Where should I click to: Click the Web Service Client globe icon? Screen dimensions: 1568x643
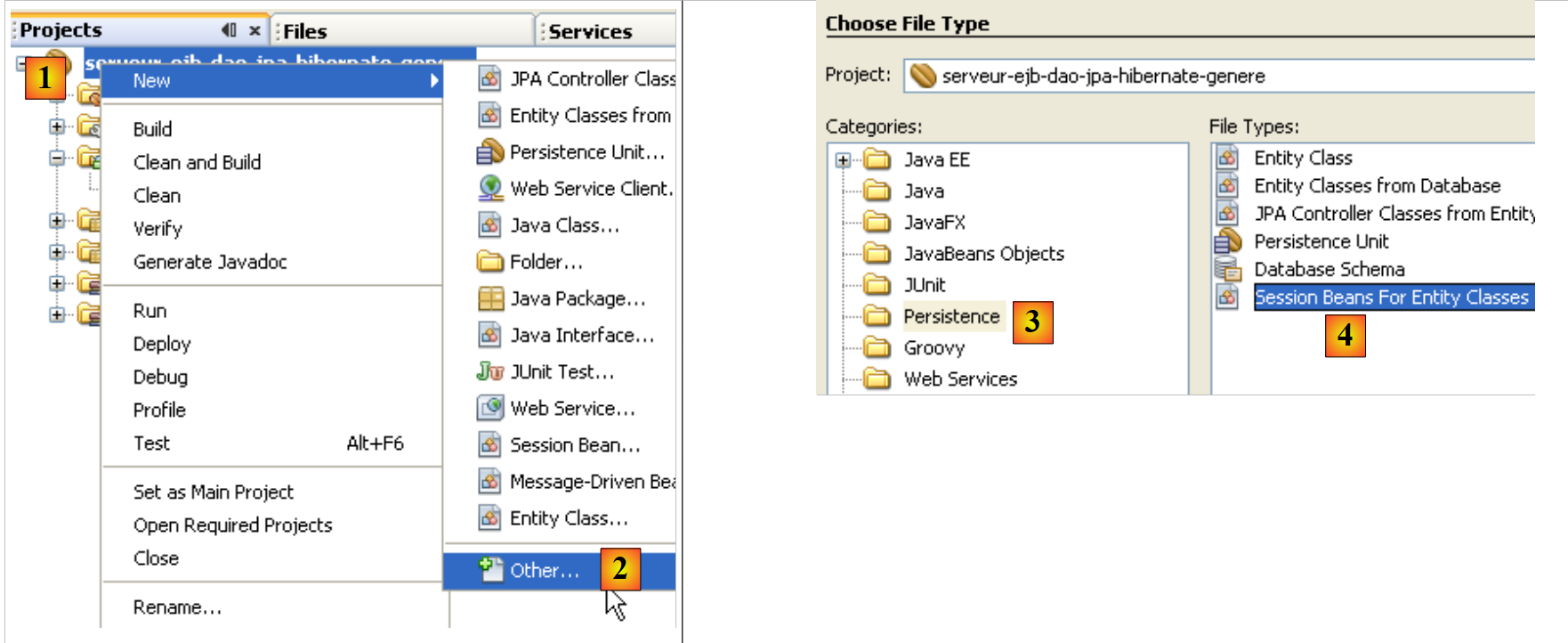[490, 188]
